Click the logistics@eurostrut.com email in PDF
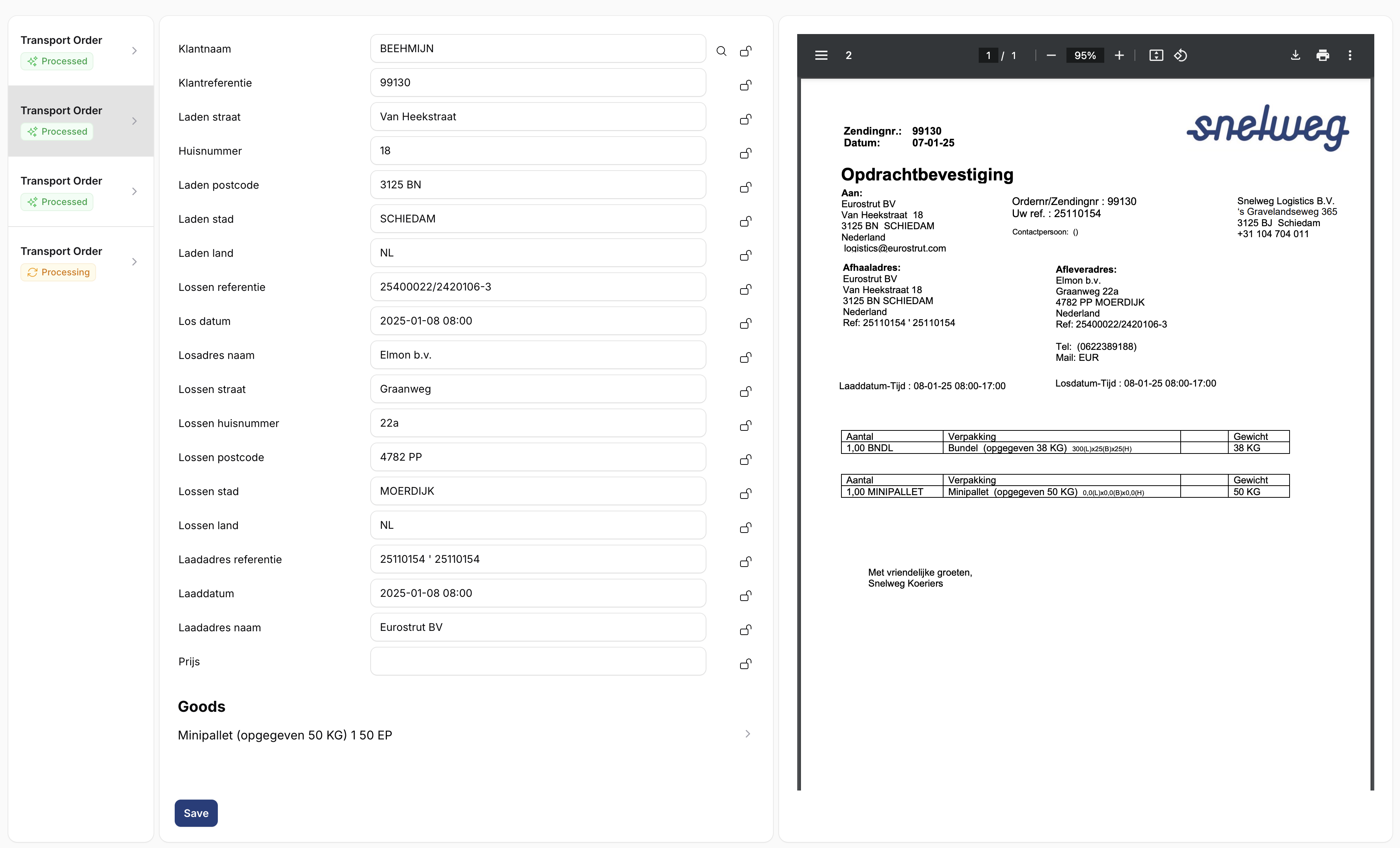This screenshot has height=848, width=1400. [x=895, y=248]
